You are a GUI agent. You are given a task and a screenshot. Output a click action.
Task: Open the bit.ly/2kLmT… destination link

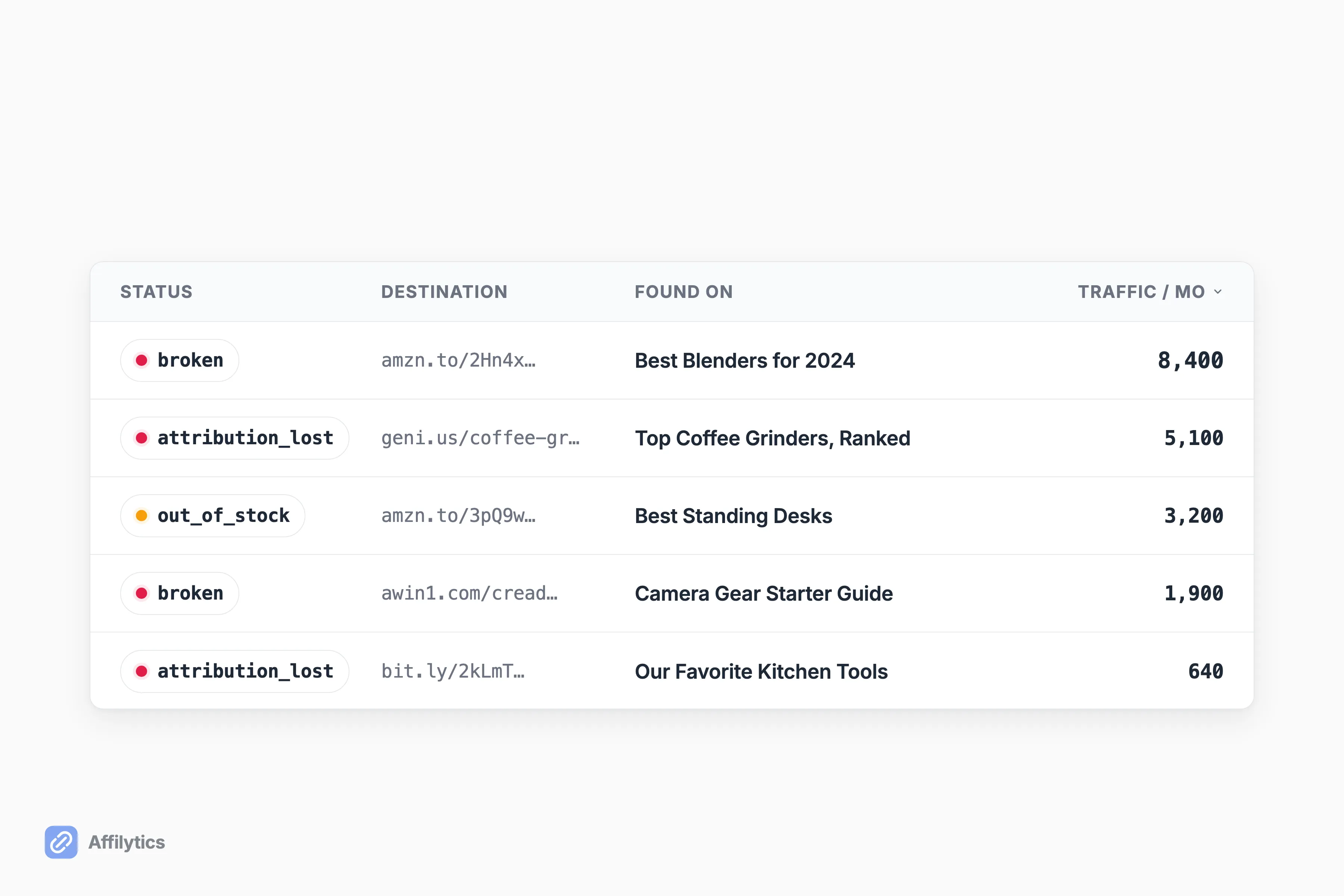pos(452,671)
